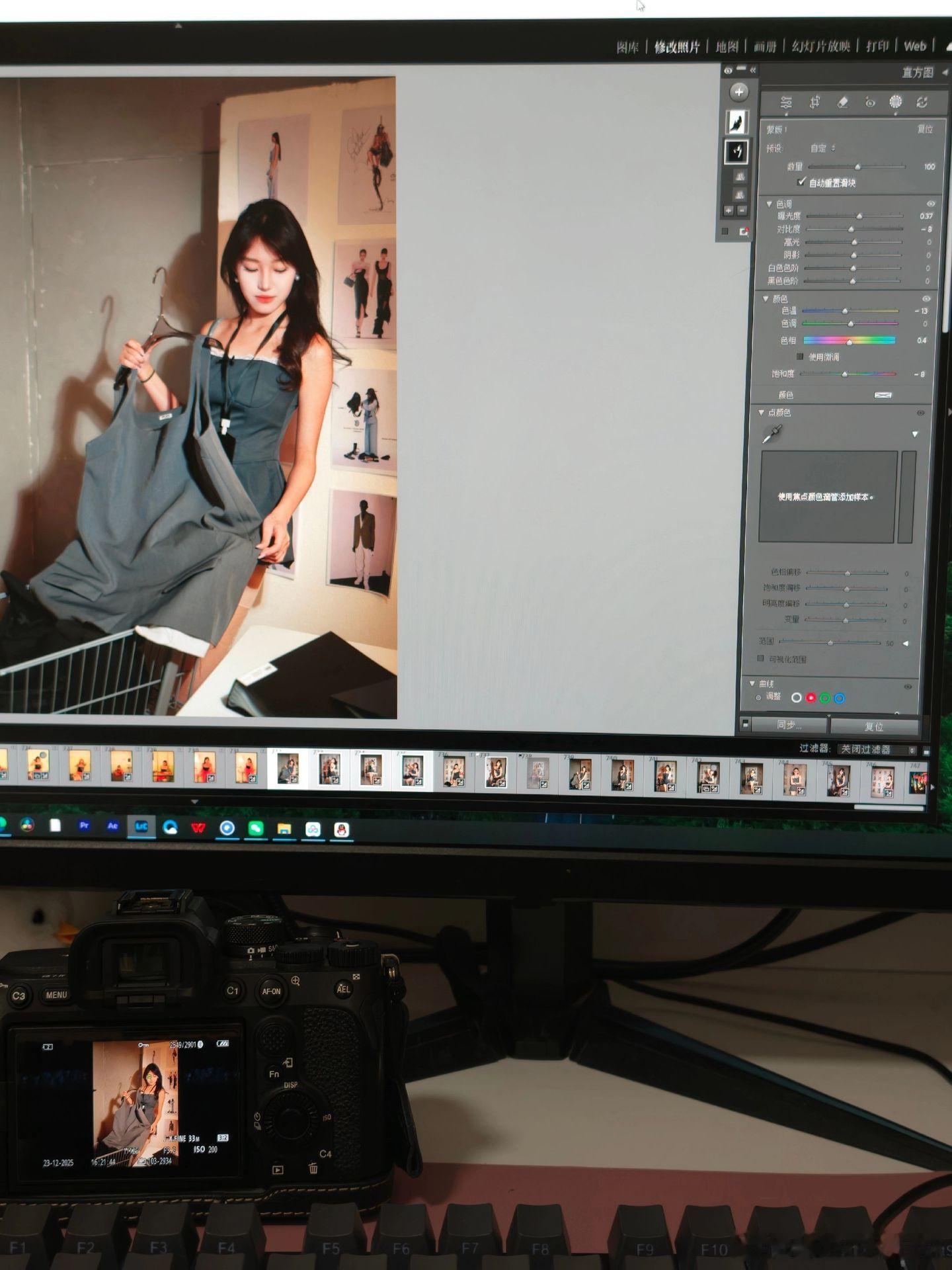The height and width of the screenshot is (1270, 952).
Task: Open After Effects from the taskbar
Action: [x=112, y=826]
